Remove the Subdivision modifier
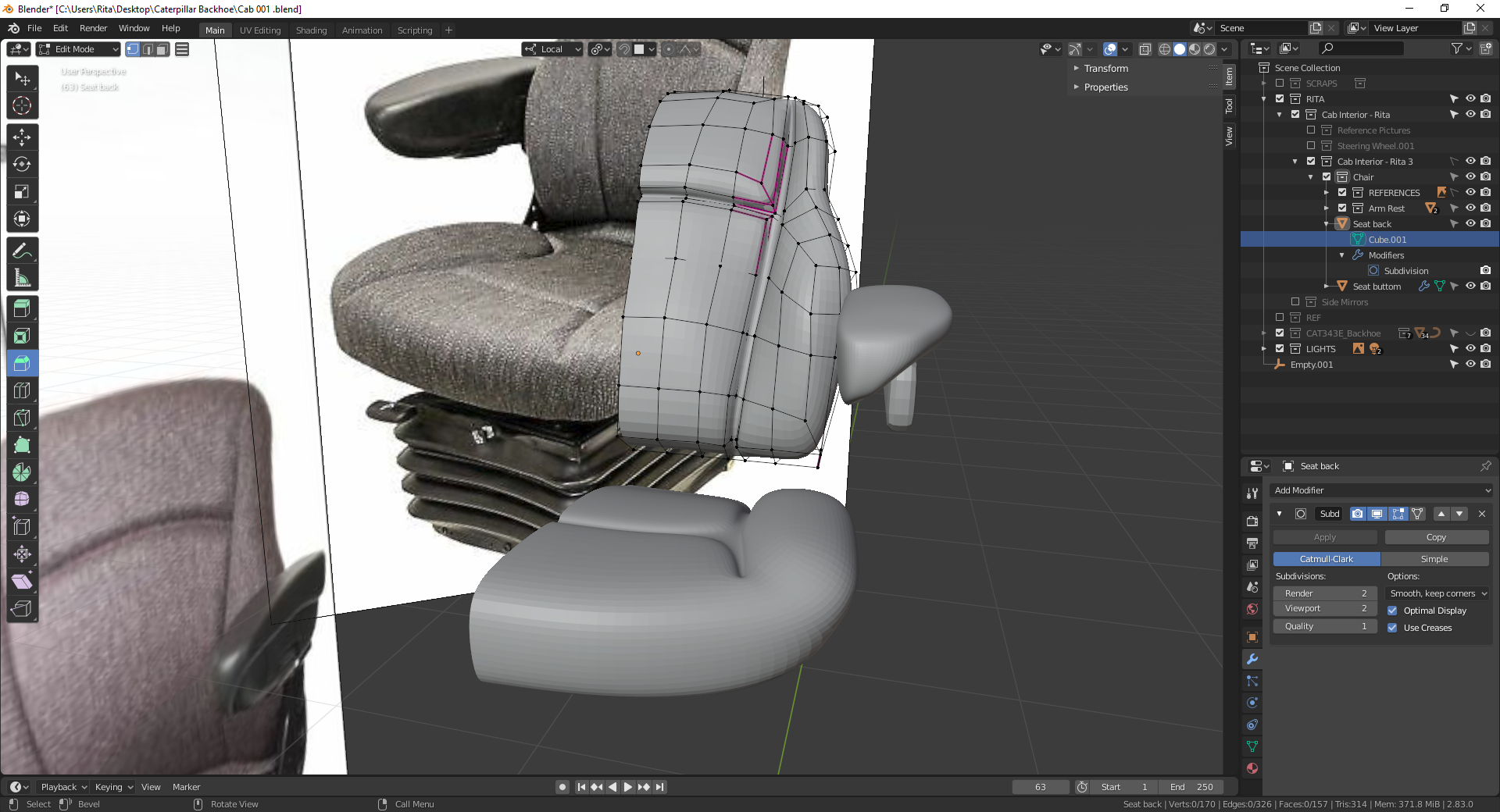Viewport: 1500px width, 812px height. [1482, 514]
